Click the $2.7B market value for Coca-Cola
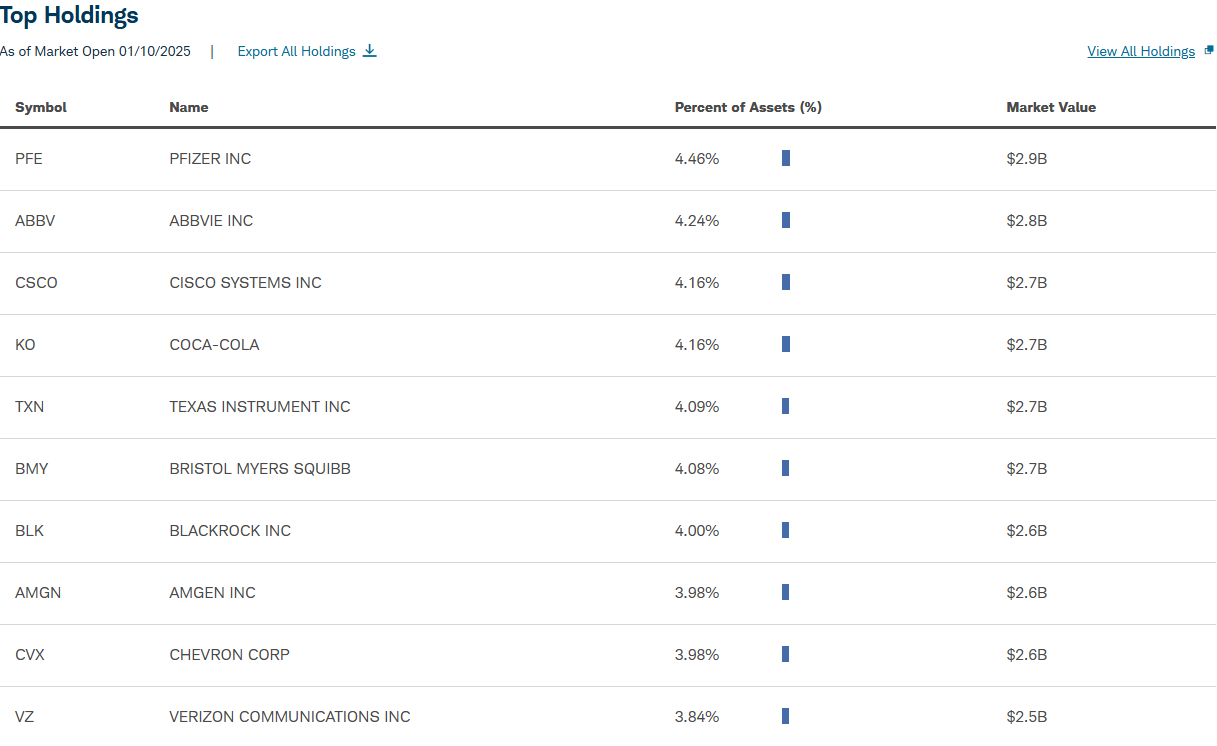 pos(1027,344)
